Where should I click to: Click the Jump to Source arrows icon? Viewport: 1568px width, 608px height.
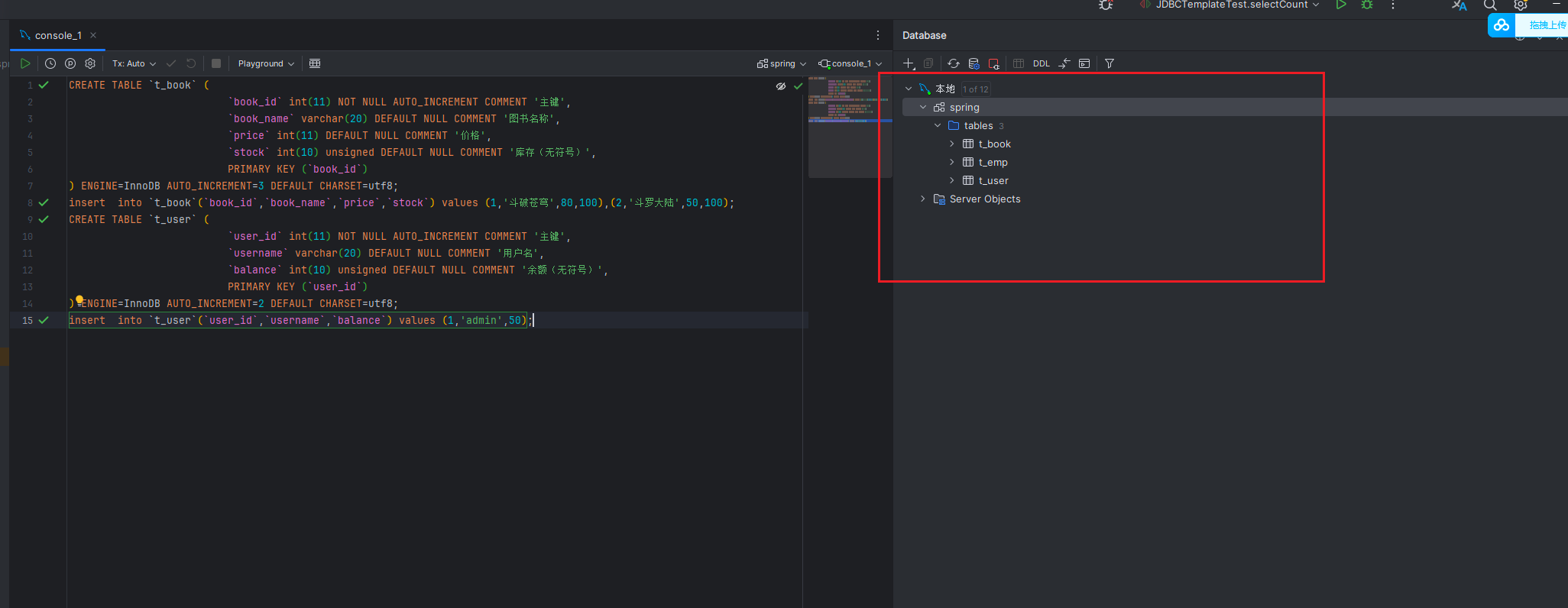(x=1064, y=63)
